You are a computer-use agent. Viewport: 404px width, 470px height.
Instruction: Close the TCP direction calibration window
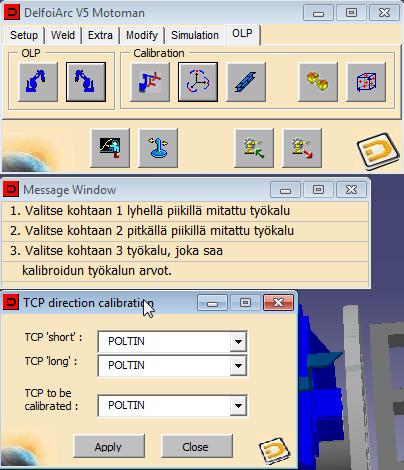(x=278, y=303)
